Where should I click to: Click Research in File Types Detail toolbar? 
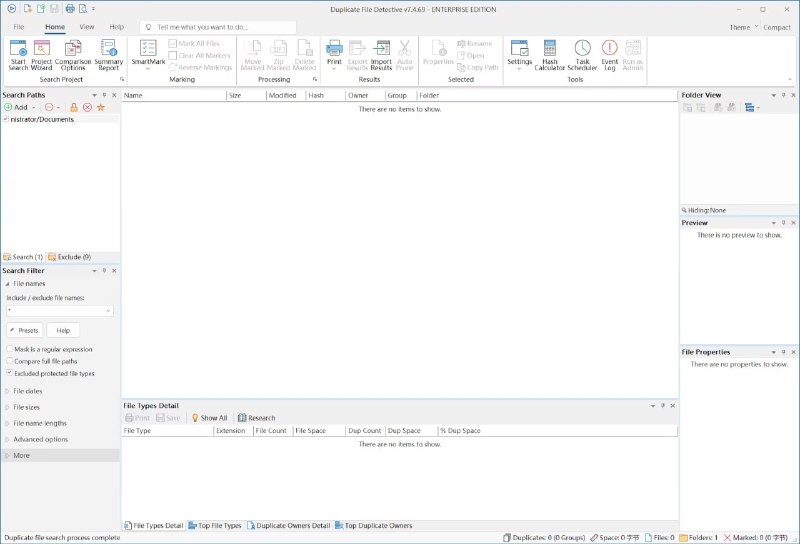click(257, 418)
